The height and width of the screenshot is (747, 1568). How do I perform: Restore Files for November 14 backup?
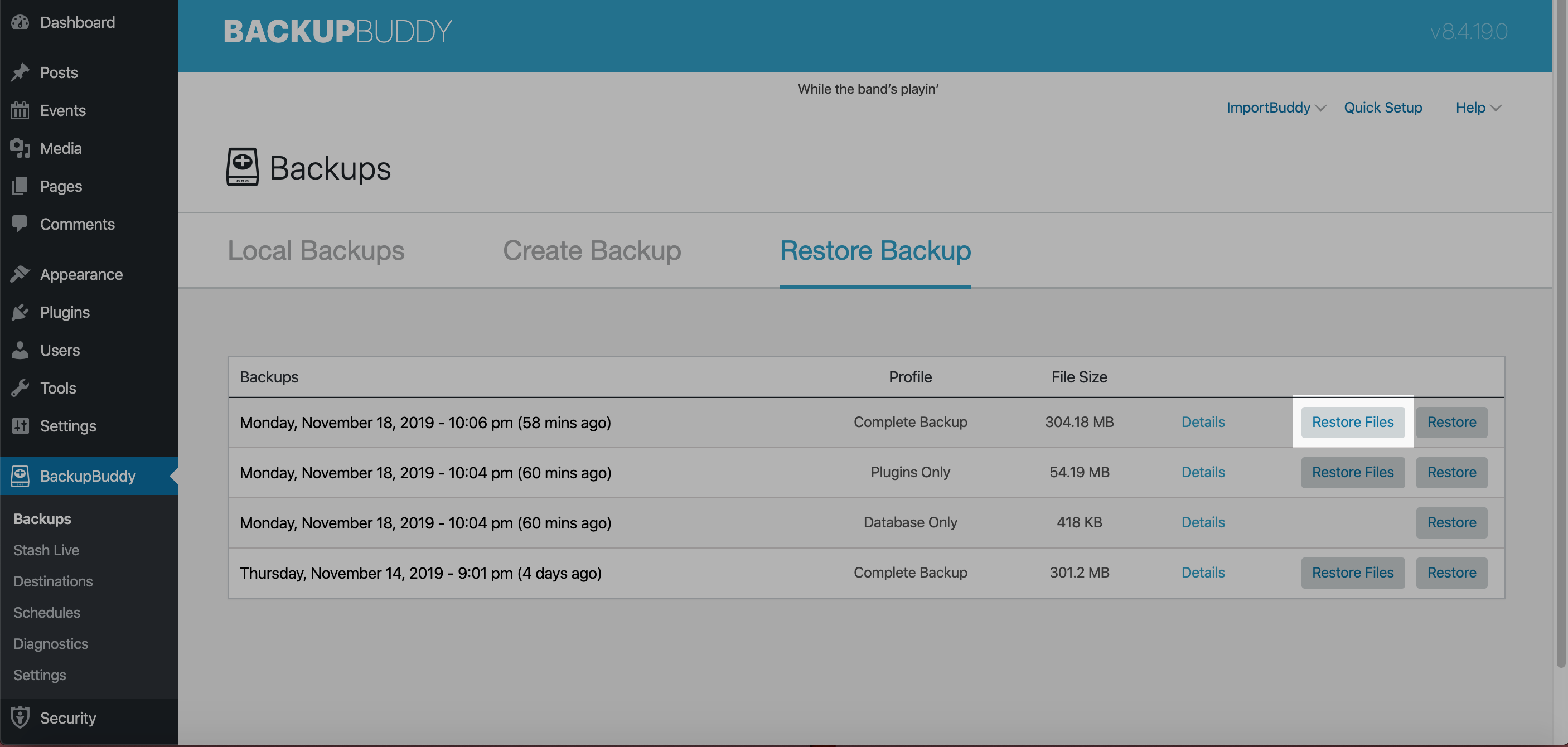click(x=1353, y=573)
